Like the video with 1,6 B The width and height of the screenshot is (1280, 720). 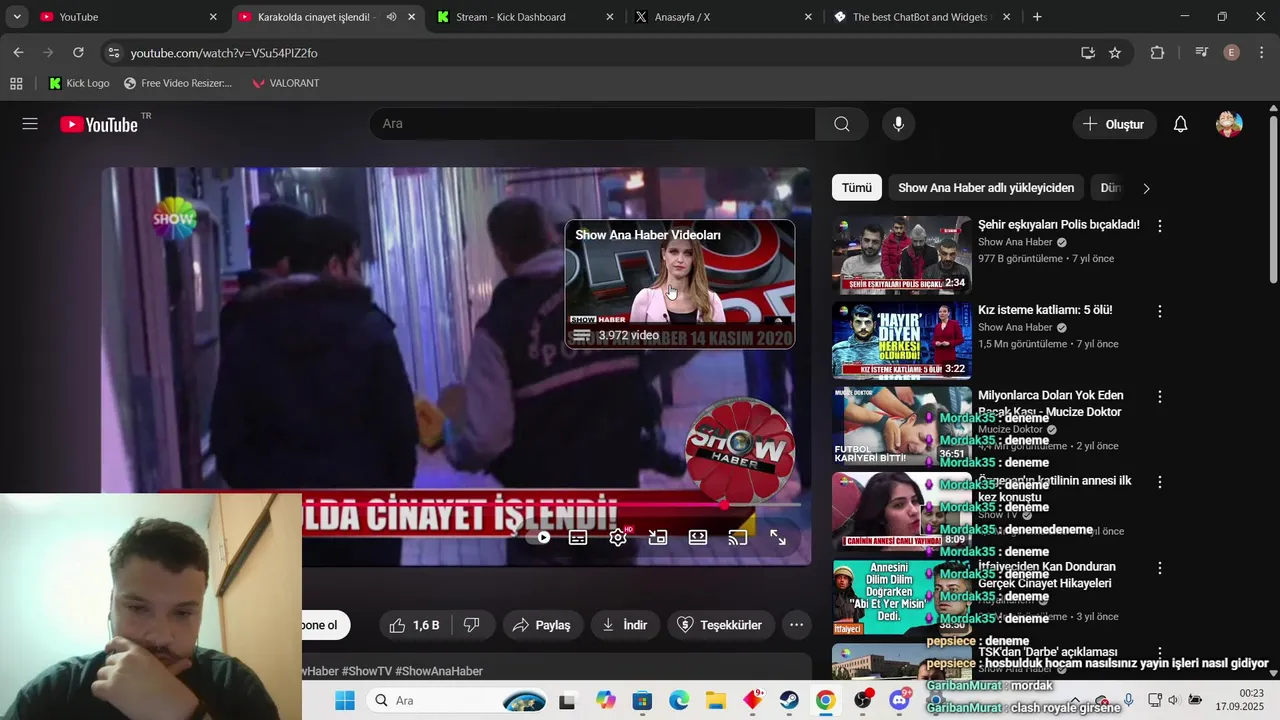tap(414, 625)
